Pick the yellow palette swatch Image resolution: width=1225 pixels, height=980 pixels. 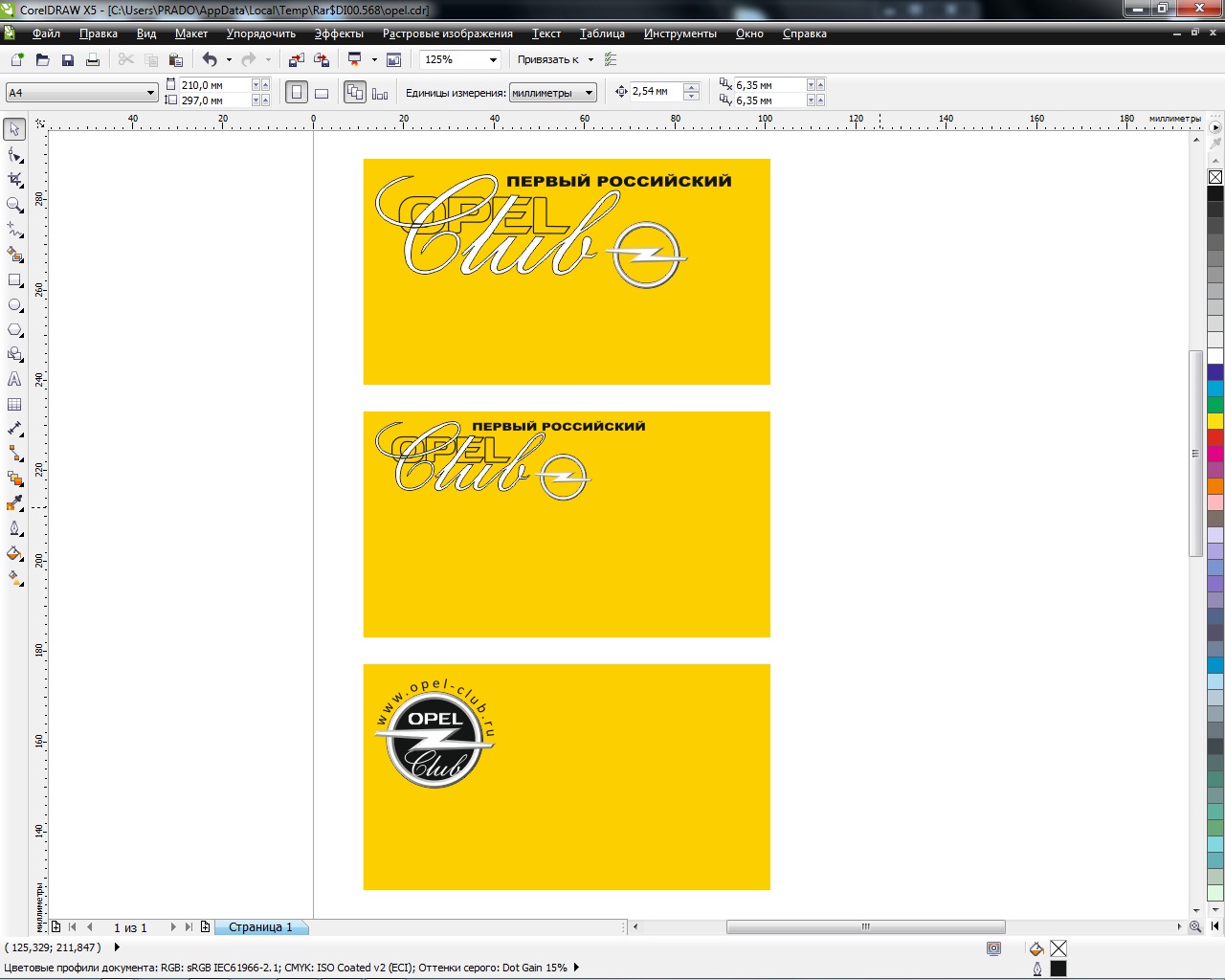coord(1215,420)
